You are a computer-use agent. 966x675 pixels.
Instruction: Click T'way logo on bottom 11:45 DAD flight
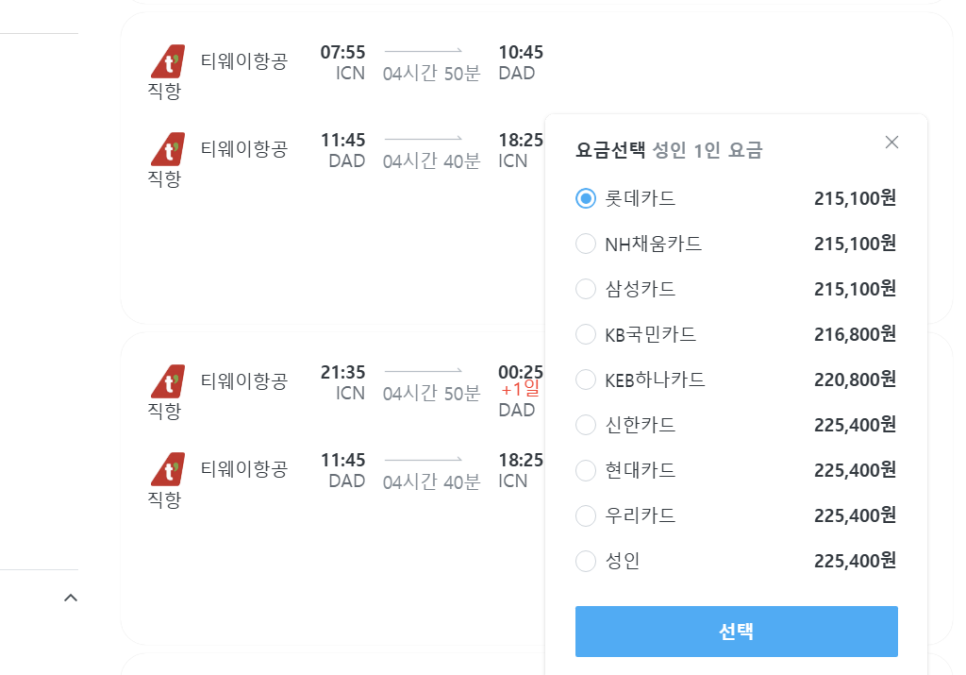(x=168, y=469)
